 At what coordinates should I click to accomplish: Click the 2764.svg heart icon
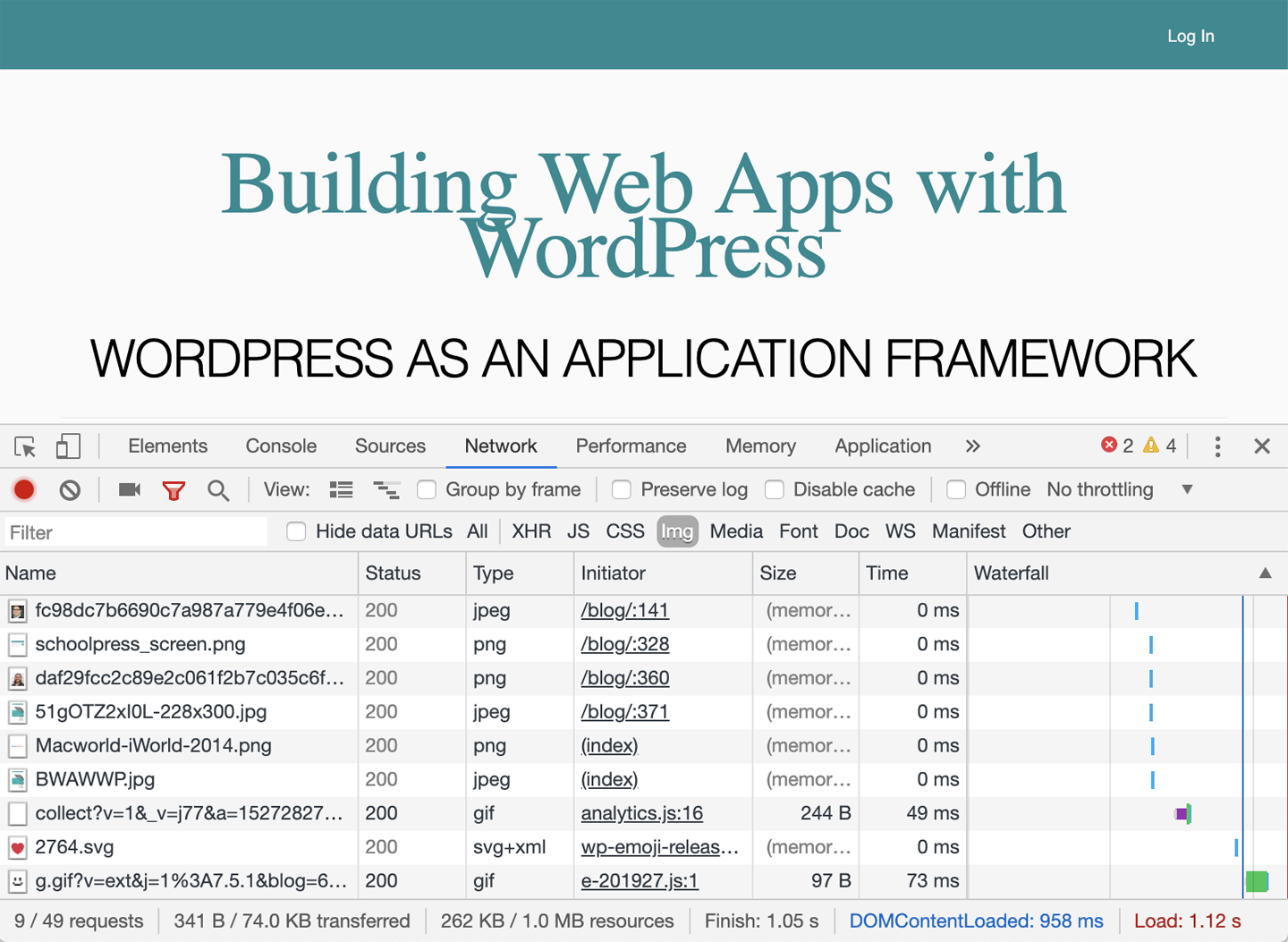click(x=17, y=847)
